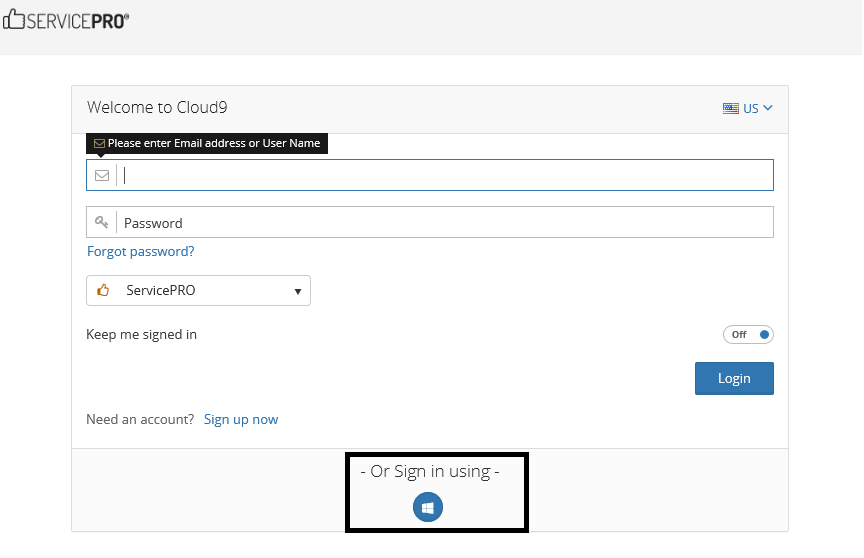
Task: Click the "Or Sign in using" text
Action: point(430,471)
